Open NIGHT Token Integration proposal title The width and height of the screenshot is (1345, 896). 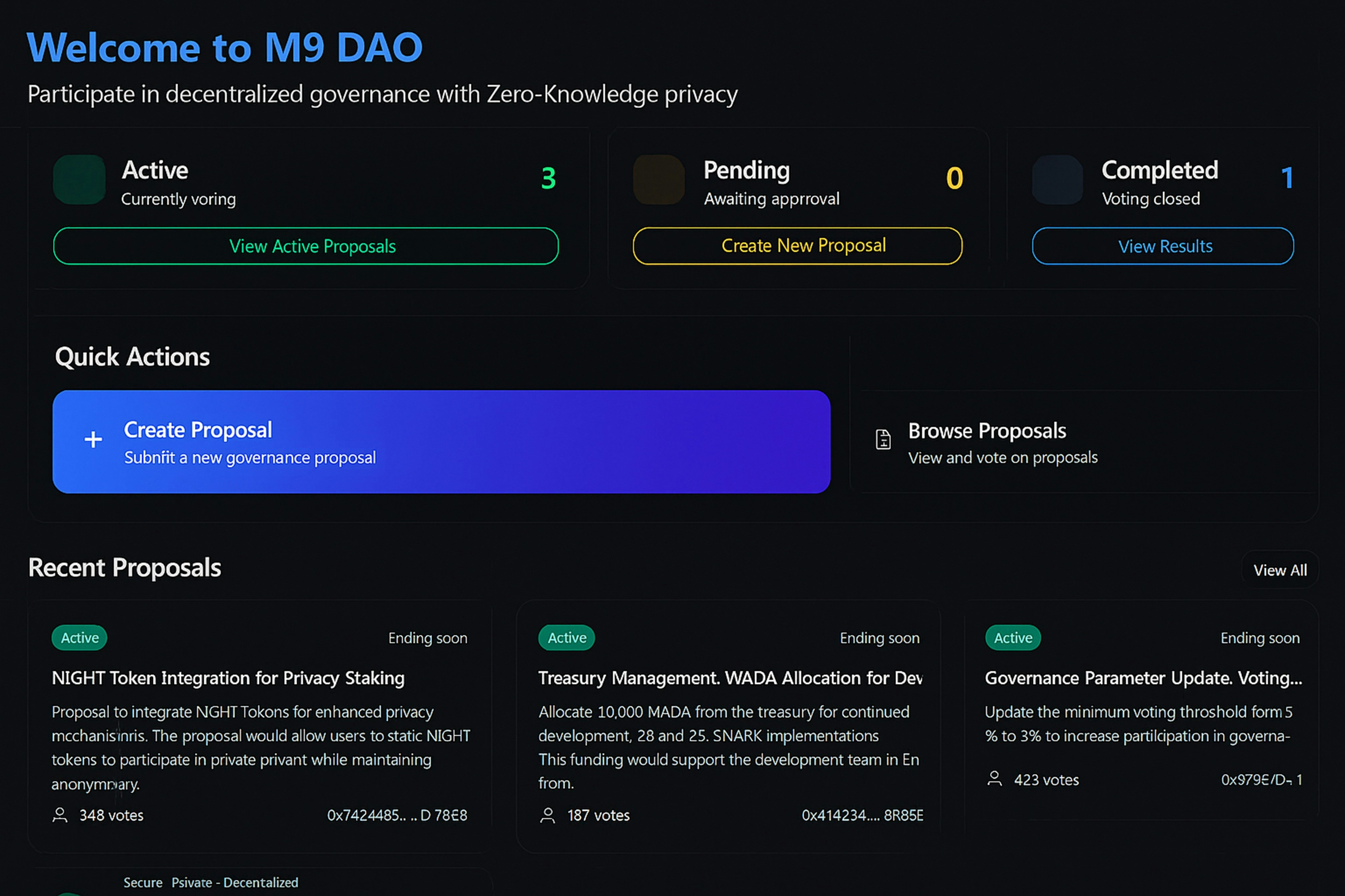[x=228, y=678]
